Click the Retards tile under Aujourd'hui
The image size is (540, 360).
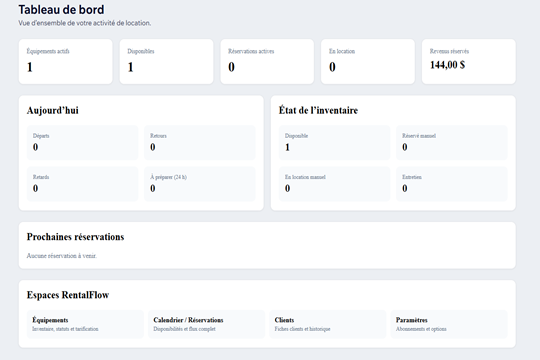[82, 184]
